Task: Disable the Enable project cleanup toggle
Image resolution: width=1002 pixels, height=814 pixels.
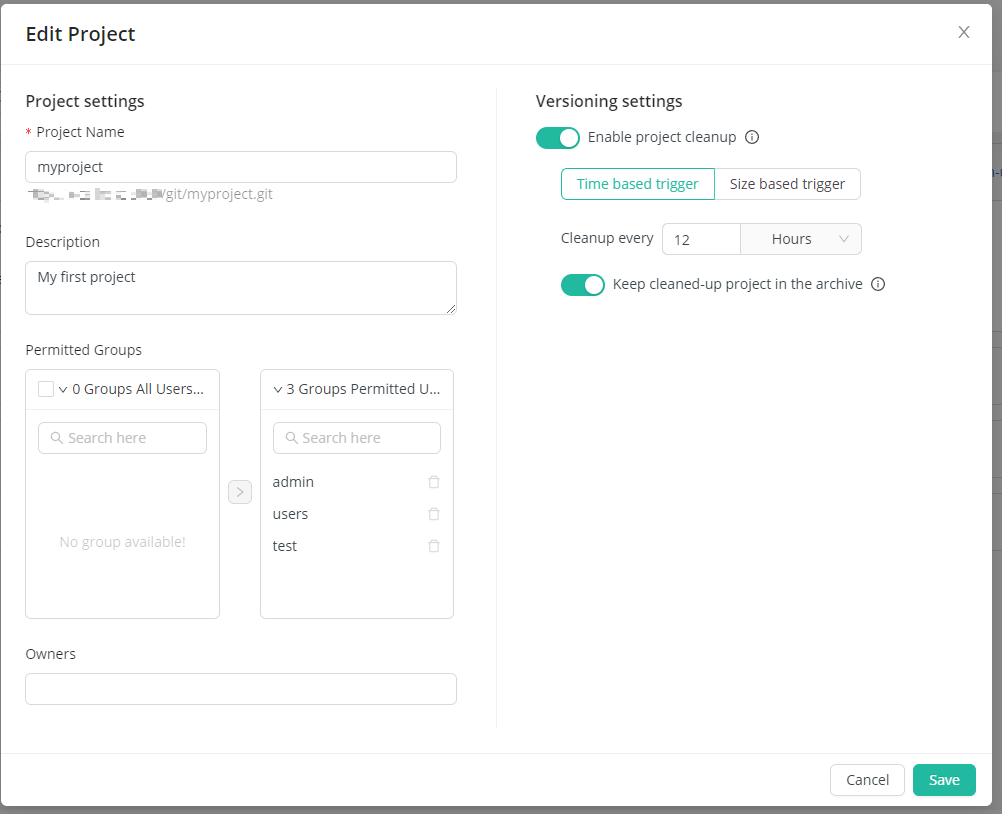Action: click(558, 138)
